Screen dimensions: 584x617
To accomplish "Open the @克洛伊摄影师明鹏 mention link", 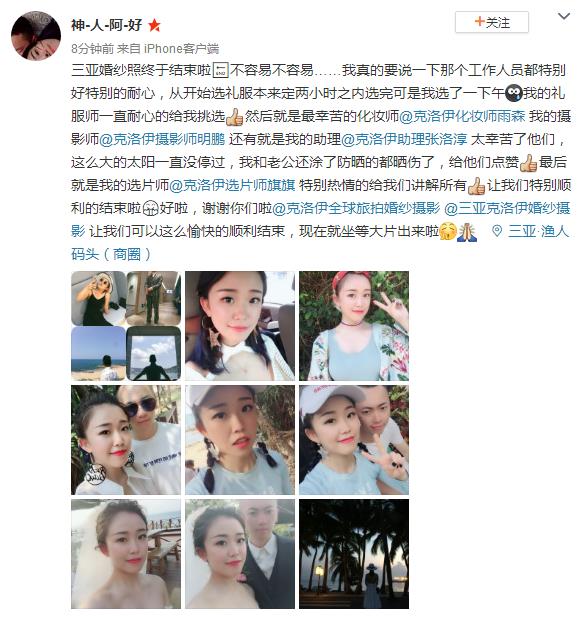I will [162, 139].
